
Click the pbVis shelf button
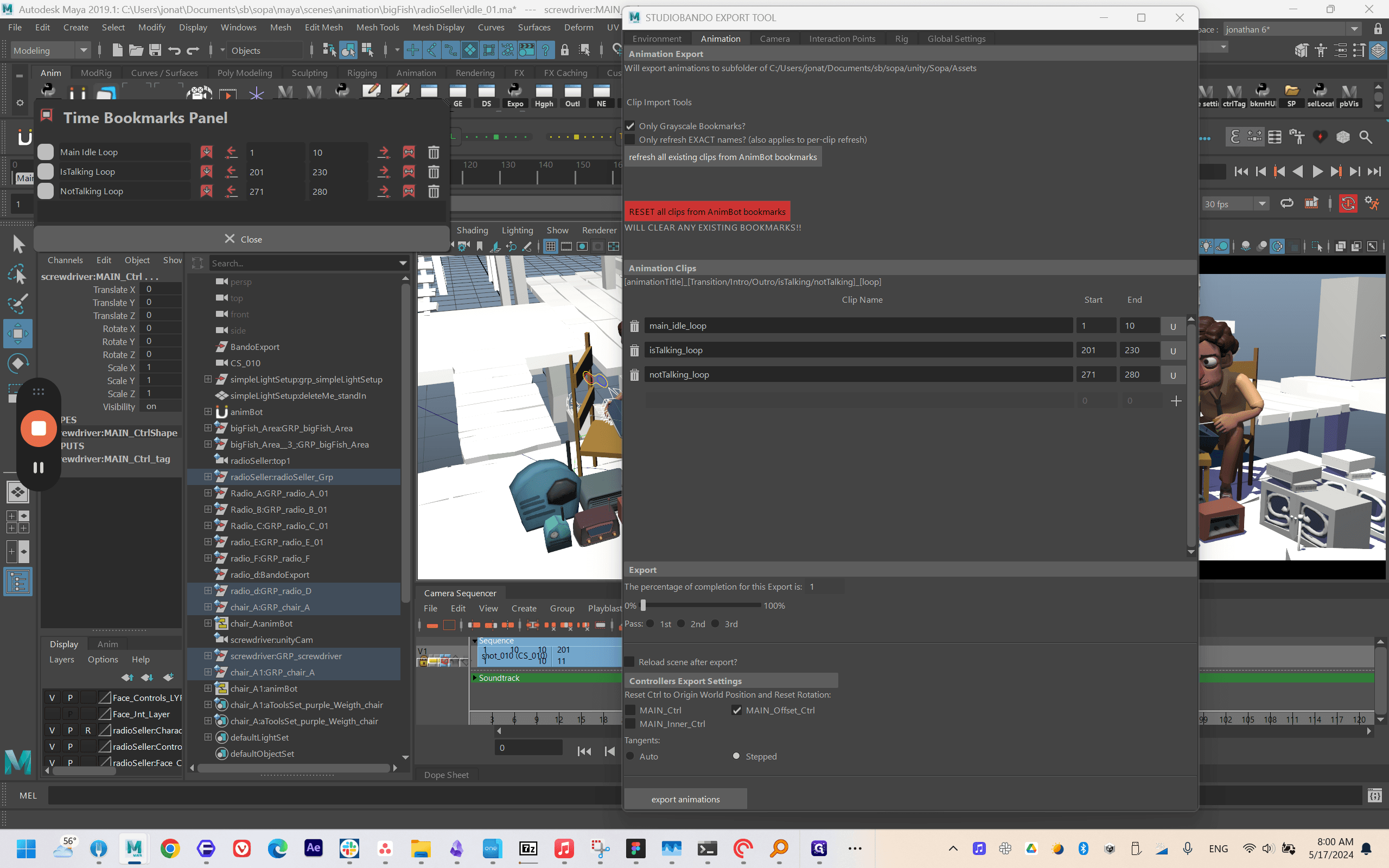pos(1349,96)
